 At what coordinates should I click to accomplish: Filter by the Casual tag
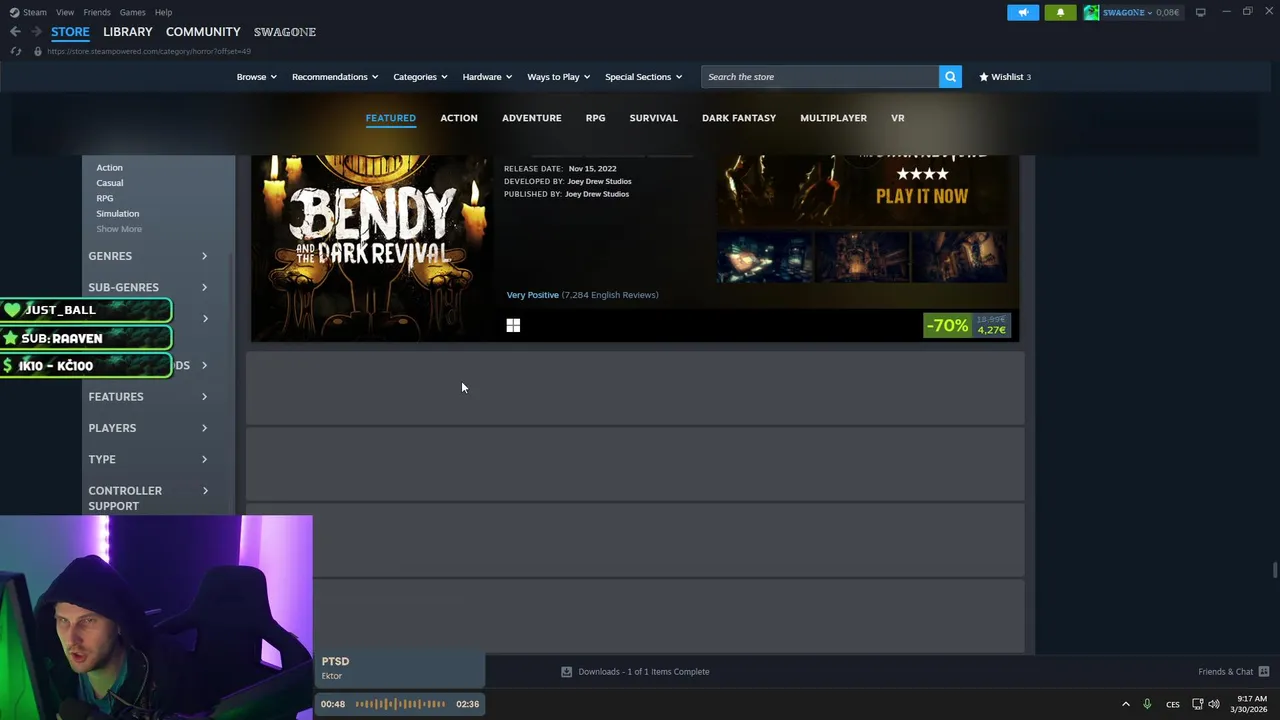pyautogui.click(x=110, y=183)
